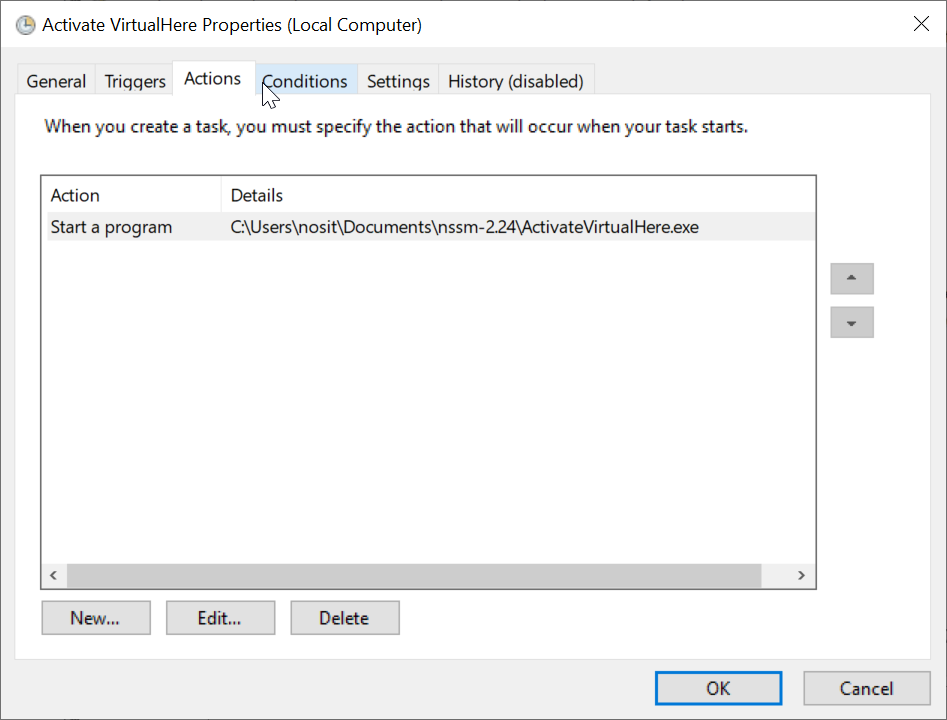
Task: Close the Properties dialog with the X
Action: (920, 25)
